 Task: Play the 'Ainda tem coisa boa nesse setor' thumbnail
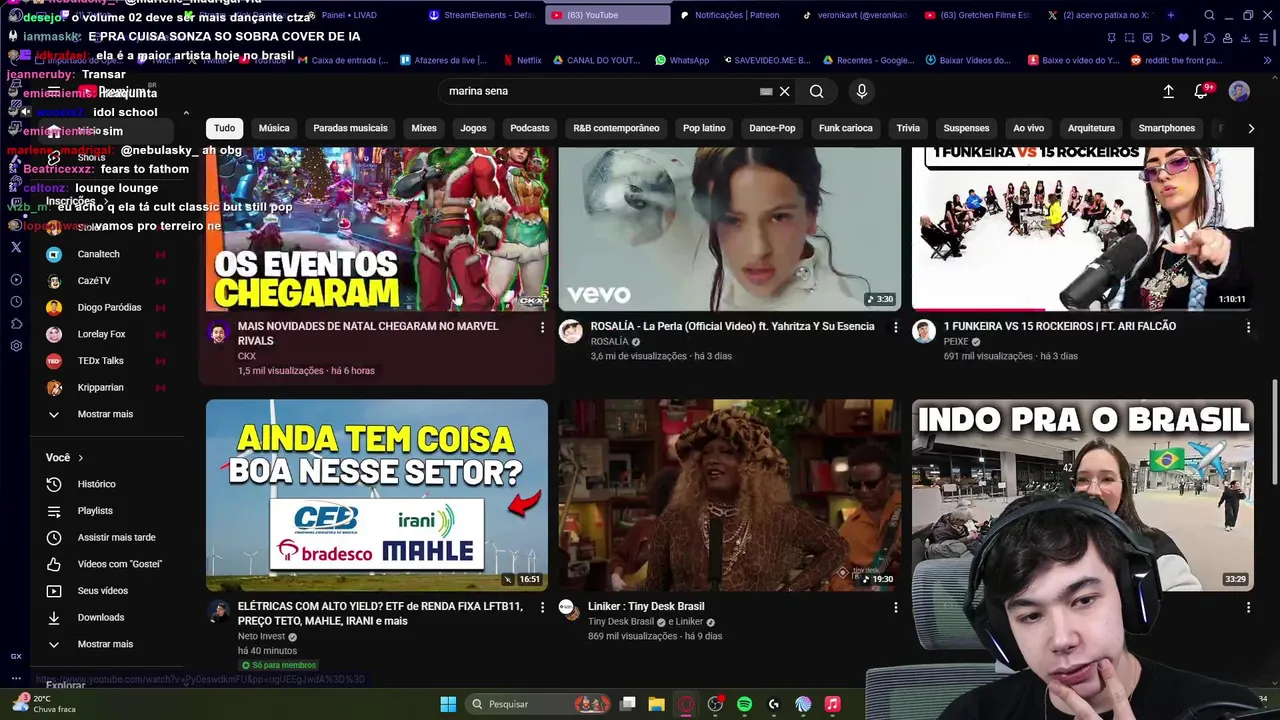coord(377,495)
